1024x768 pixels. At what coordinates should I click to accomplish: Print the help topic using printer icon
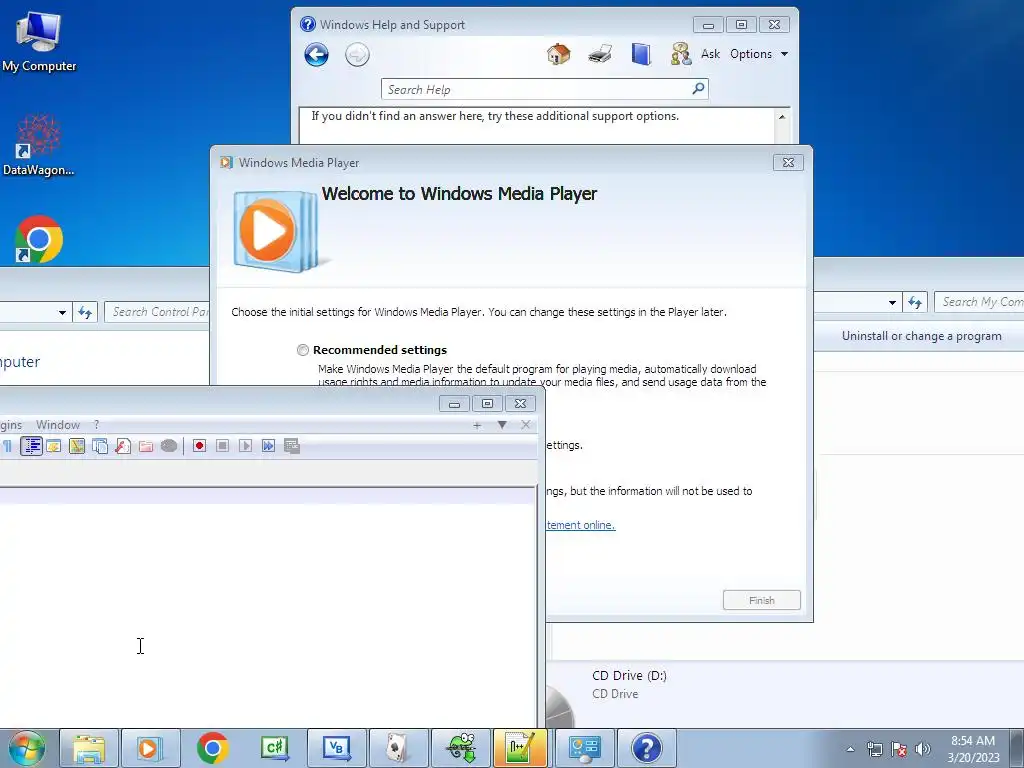point(600,54)
